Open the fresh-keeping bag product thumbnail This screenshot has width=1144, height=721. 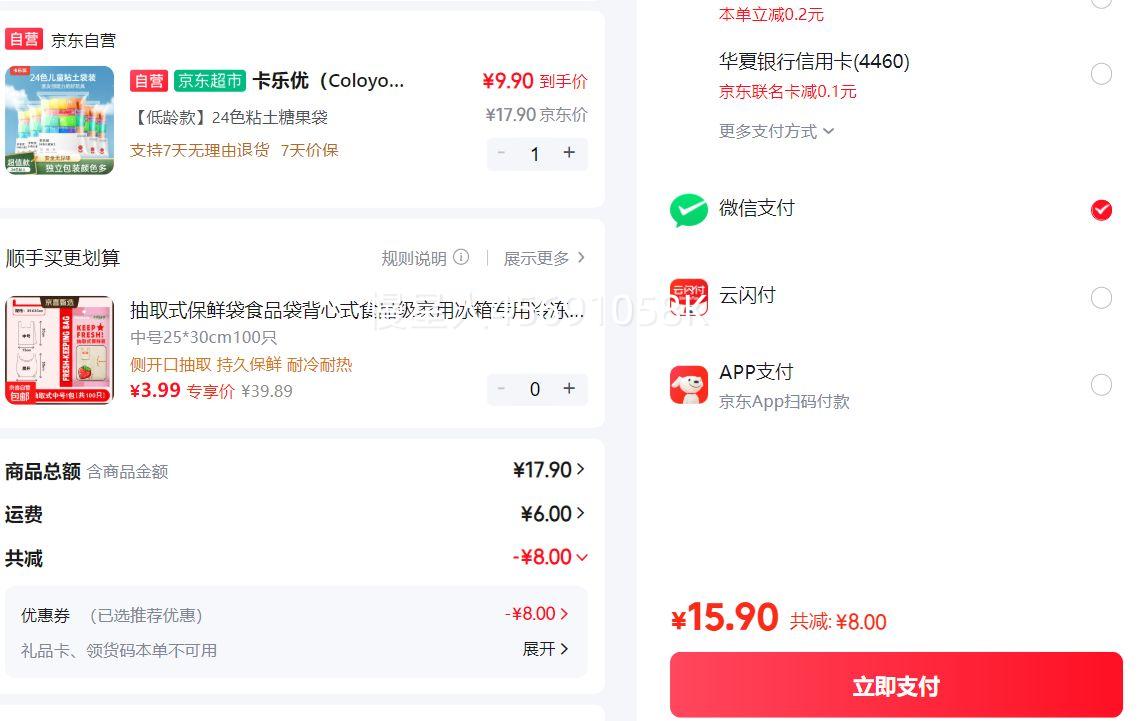pyautogui.click(x=60, y=350)
